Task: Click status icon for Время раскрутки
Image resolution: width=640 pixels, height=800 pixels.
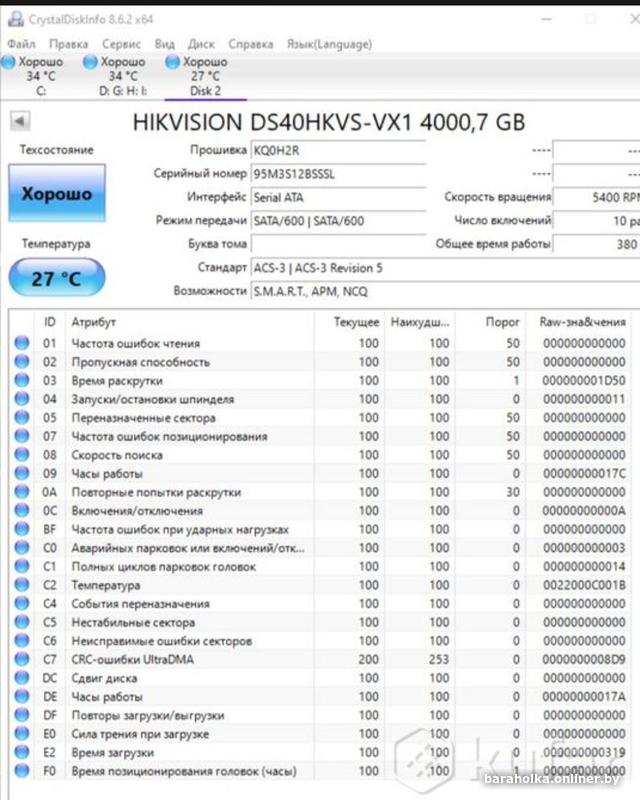Action: (x=22, y=380)
